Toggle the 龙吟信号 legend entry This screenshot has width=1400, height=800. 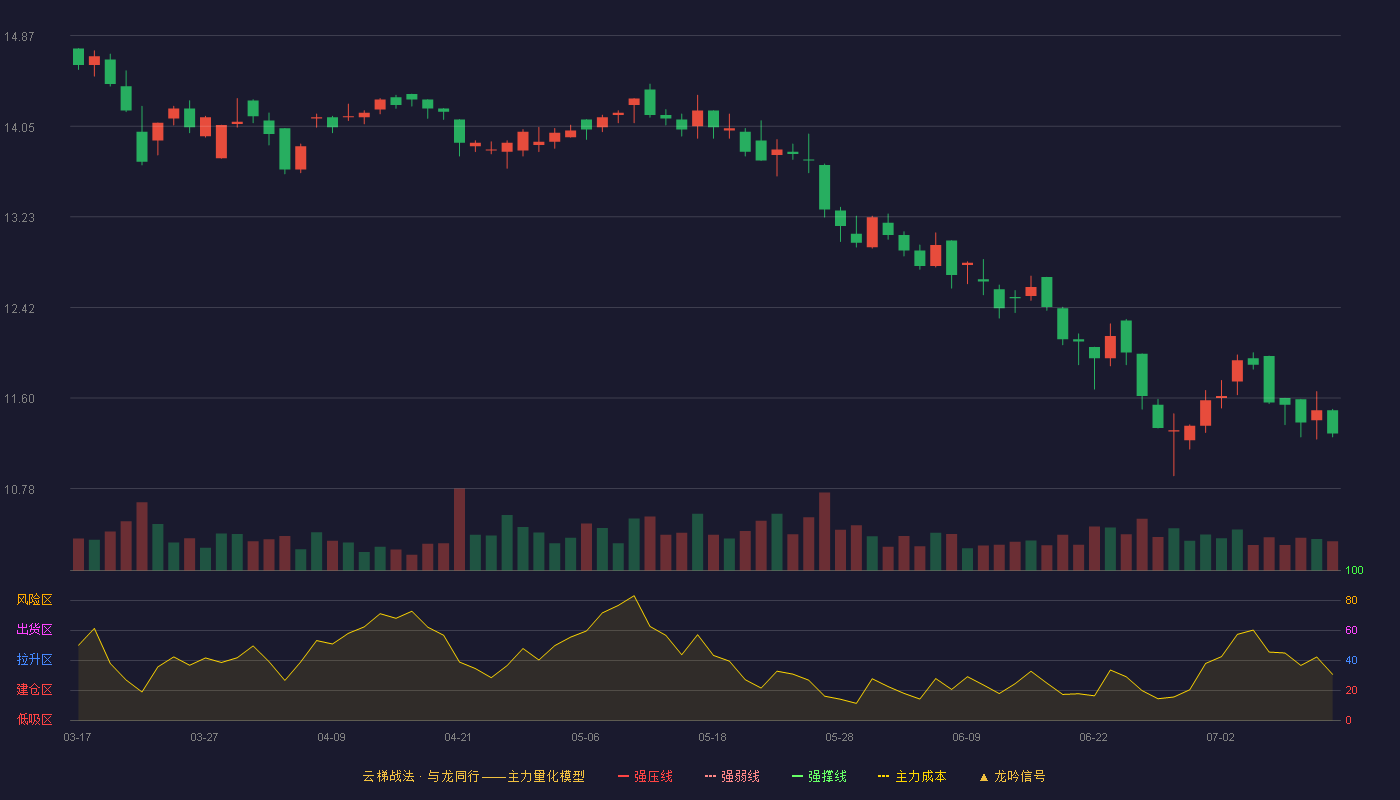[x=1012, y=776]
